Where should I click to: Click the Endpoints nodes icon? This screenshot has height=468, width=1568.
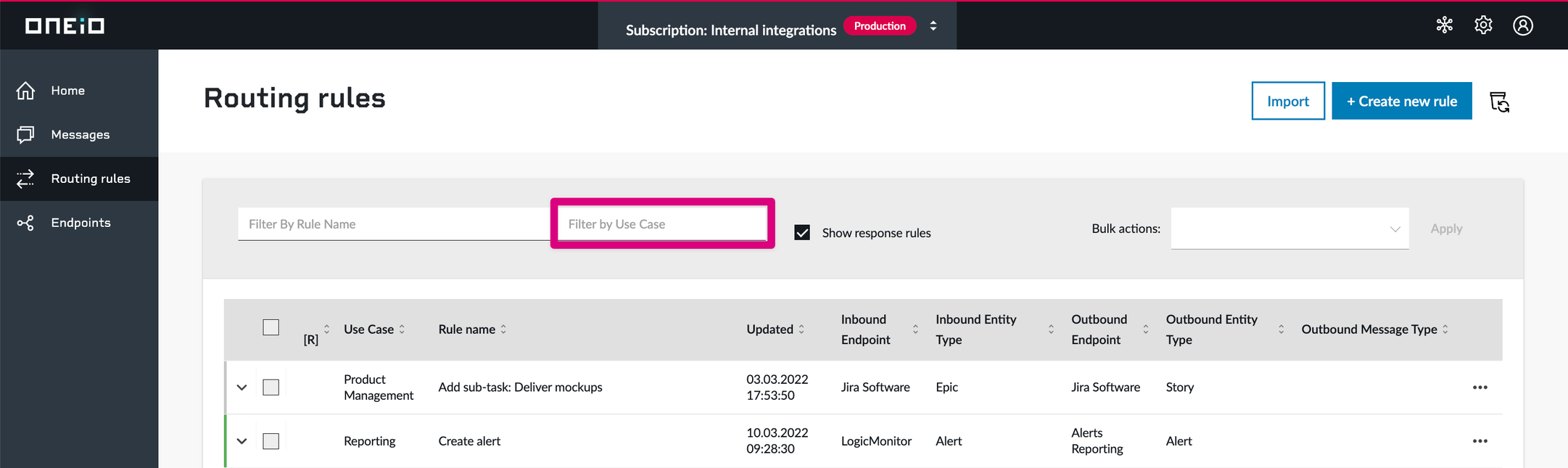point(26,223)
